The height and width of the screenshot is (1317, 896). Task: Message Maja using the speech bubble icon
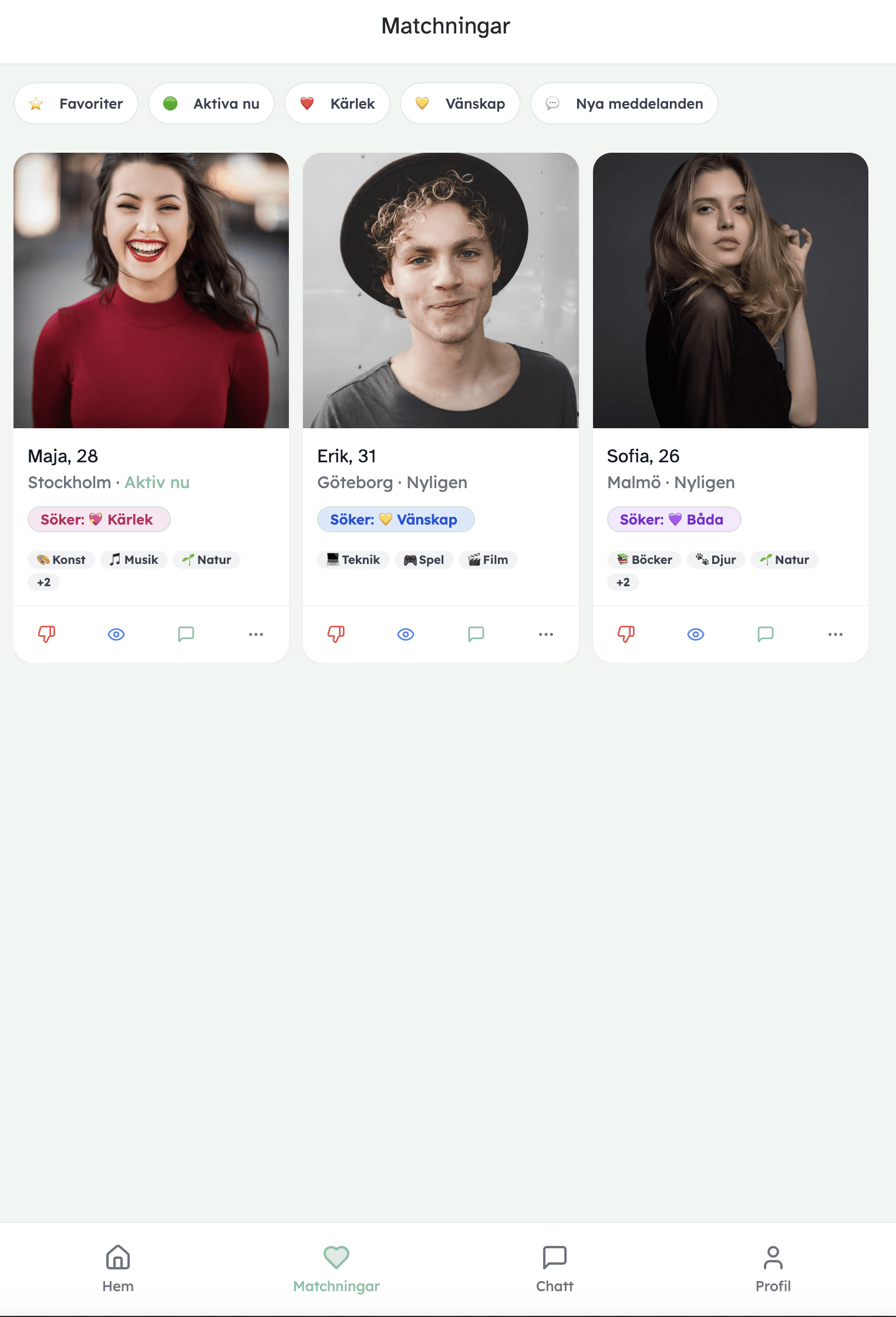coord(186,634)
